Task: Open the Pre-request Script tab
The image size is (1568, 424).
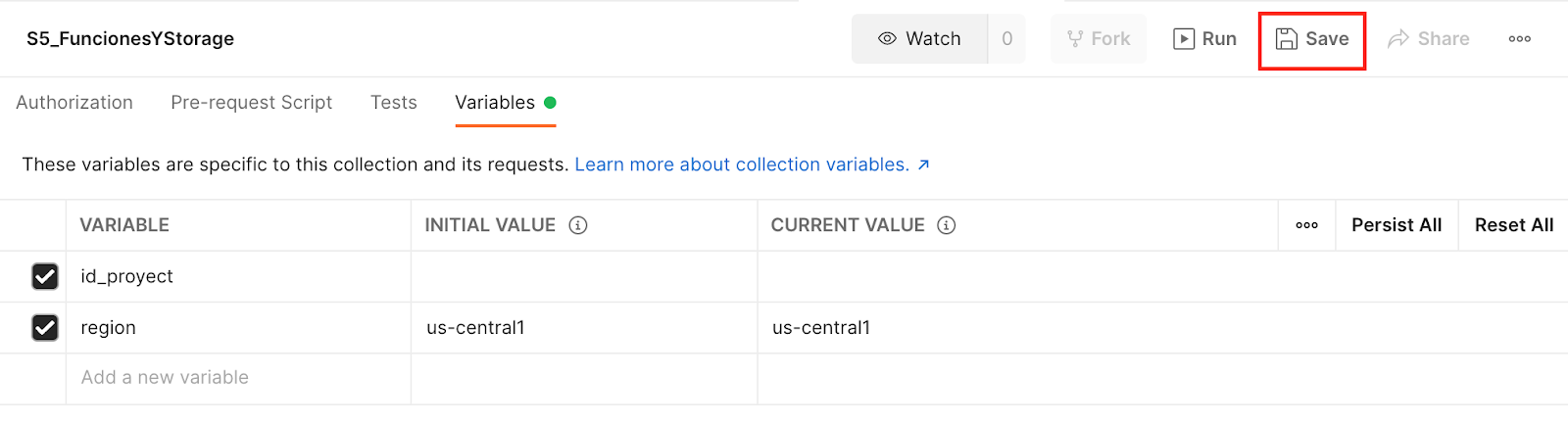Action: coord(251,103)
